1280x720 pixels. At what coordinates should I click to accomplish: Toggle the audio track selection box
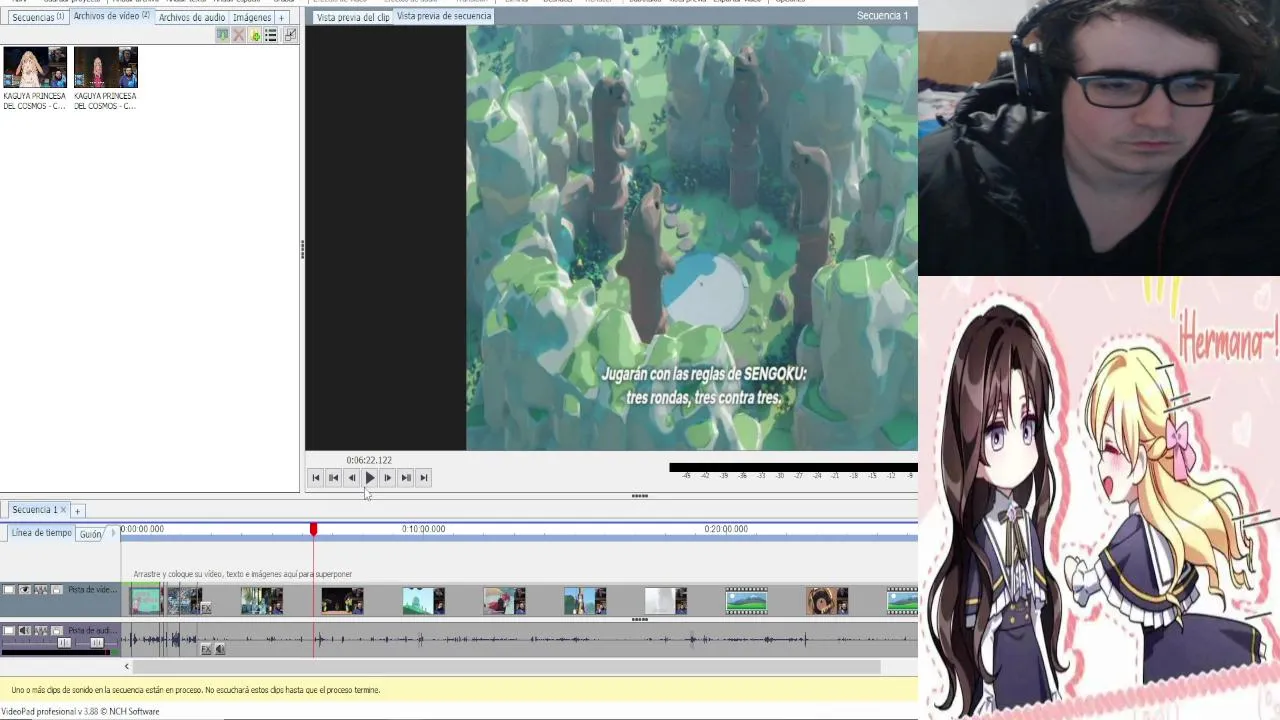[9, 631]
